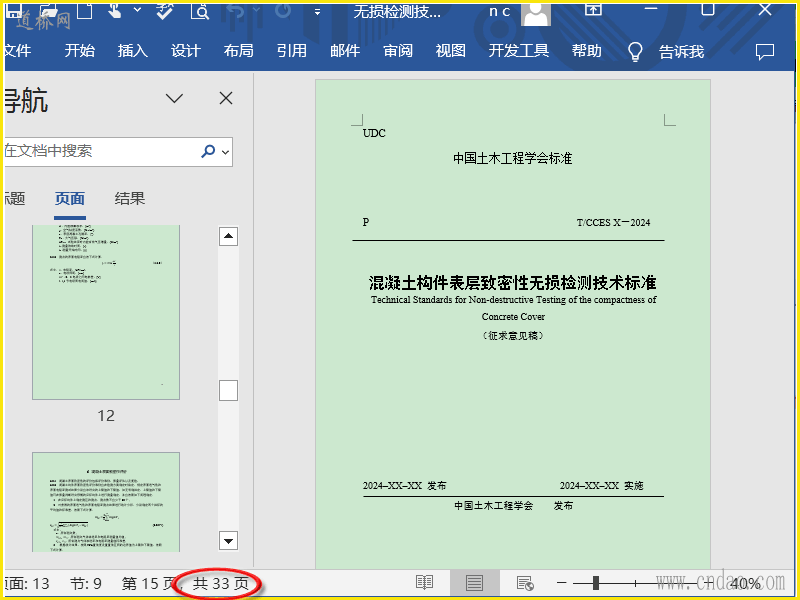
Task: Click the new blank document icon
Action: (85, 10)
